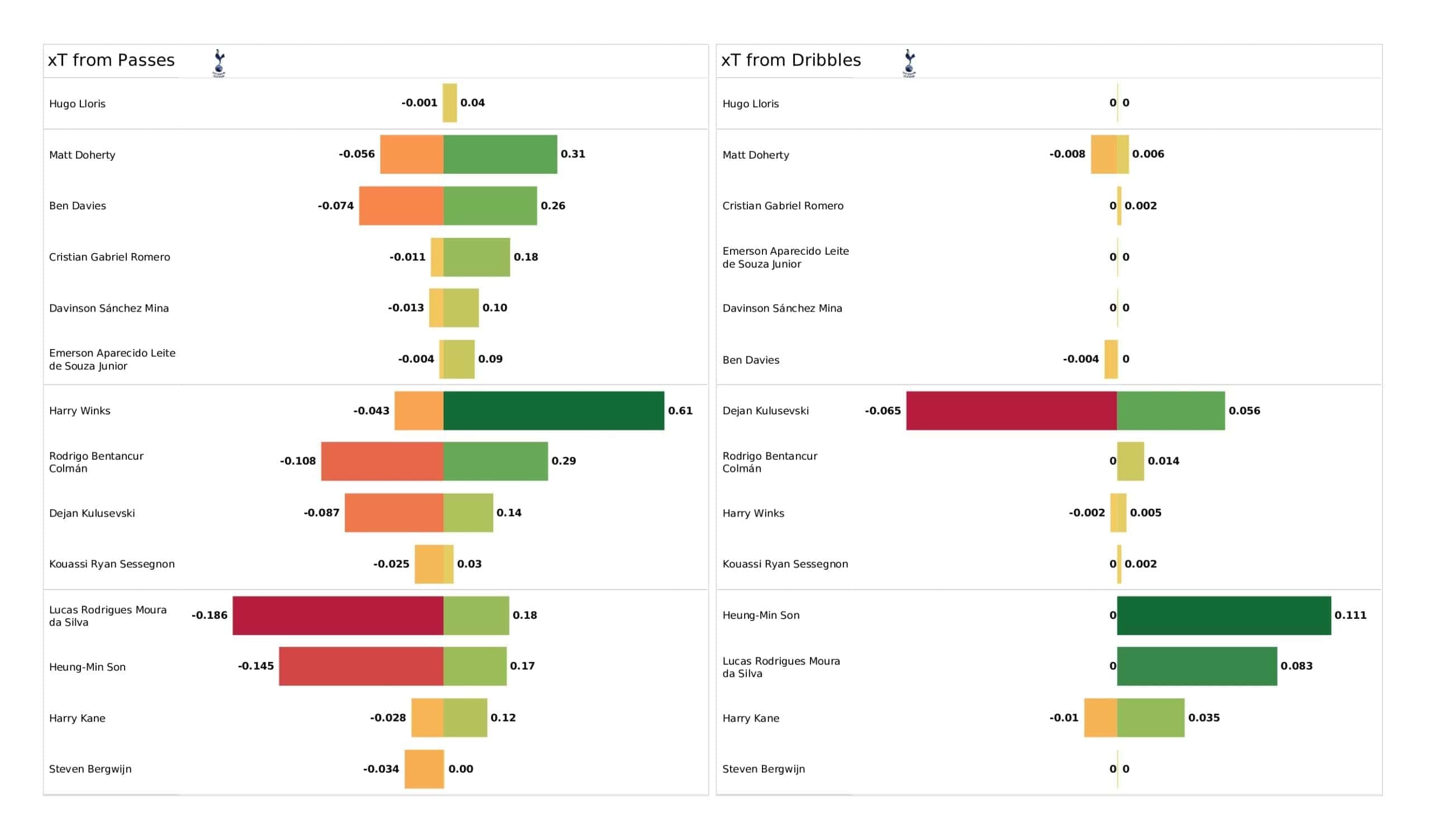This screenshot has width=1430, height=840.
Task: Click Ben Davies' orange -0.074 passes bar
Action: [x=401, y=206]
